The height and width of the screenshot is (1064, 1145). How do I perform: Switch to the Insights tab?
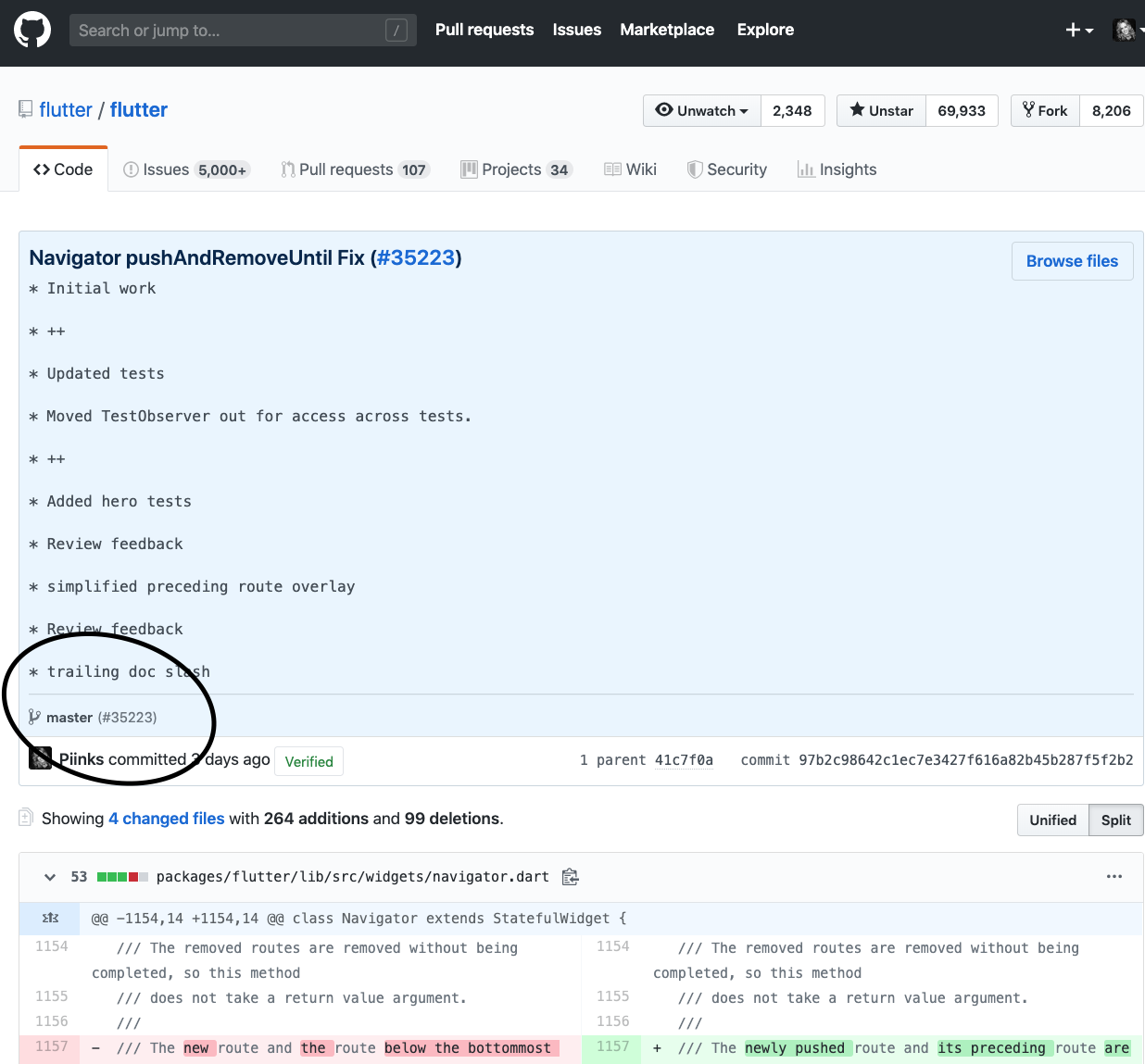point(837,169)
